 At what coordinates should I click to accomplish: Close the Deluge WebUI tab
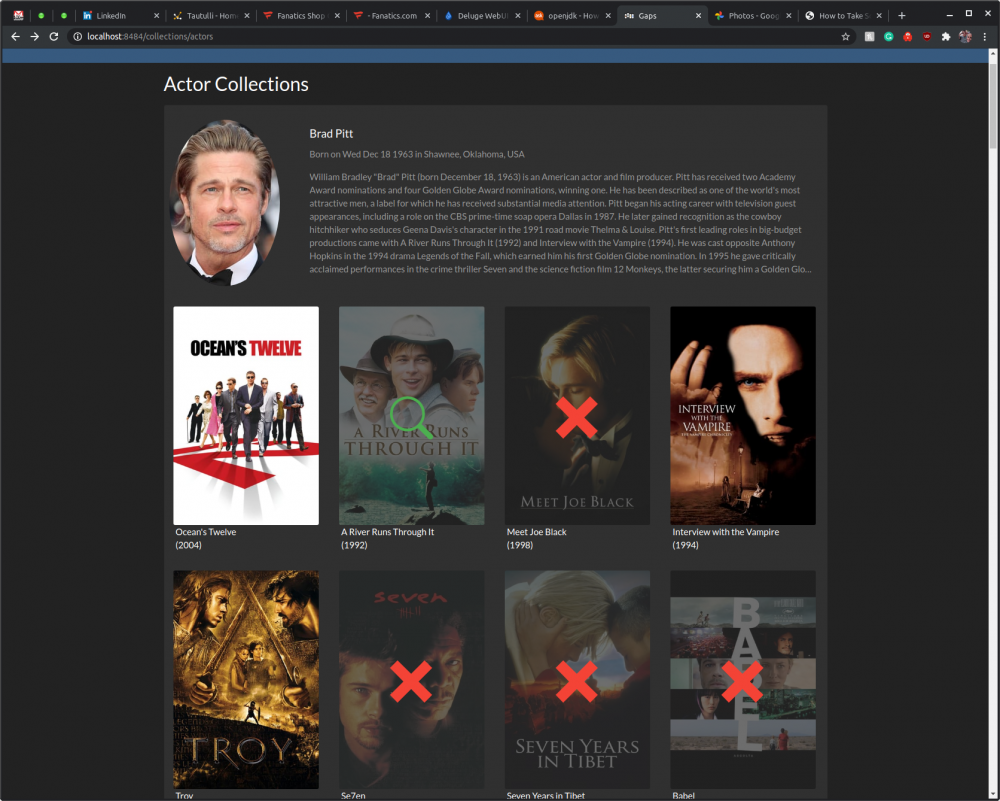517,15
